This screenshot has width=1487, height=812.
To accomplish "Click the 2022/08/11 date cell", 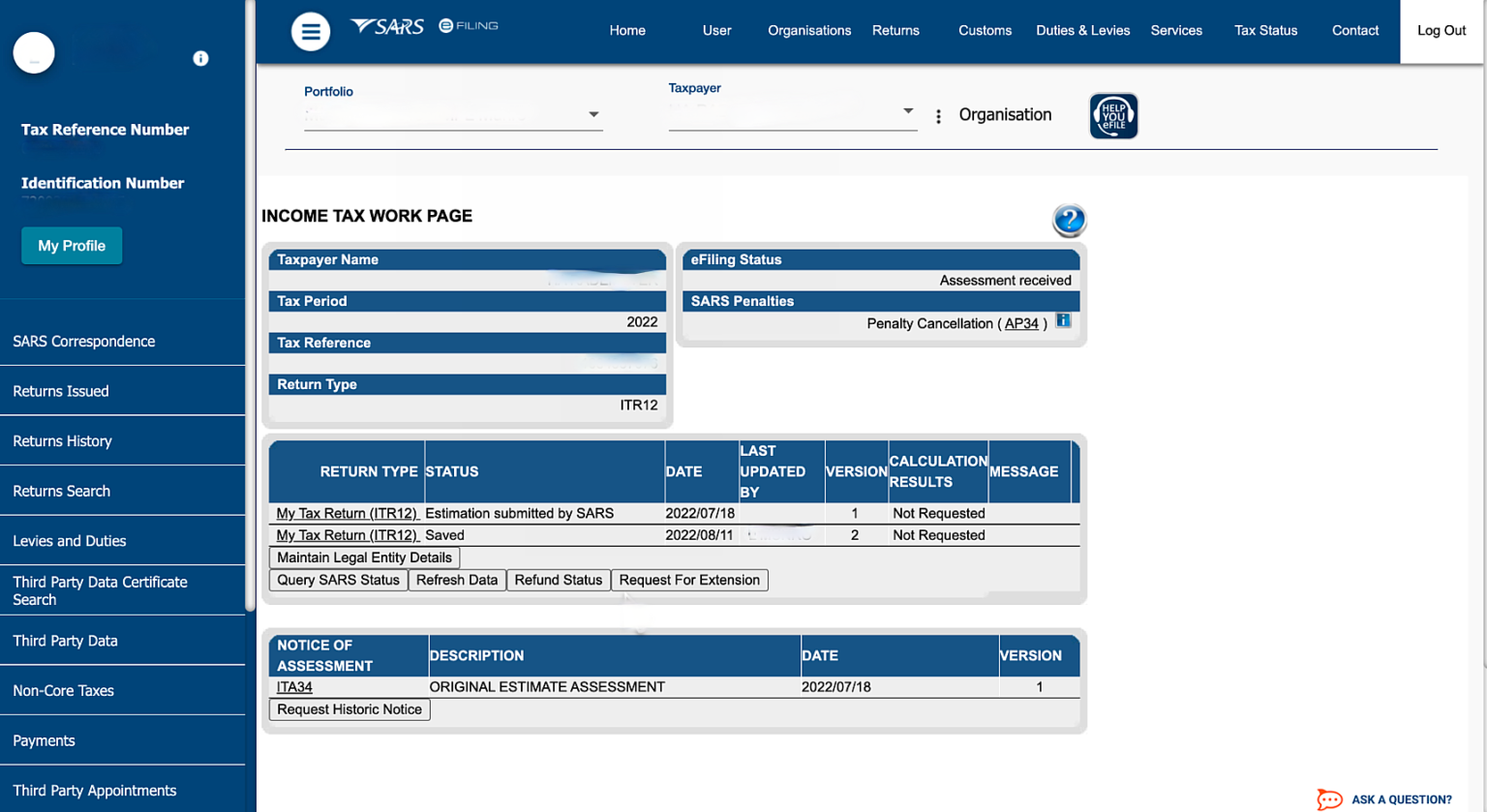I will pyautogui.click(x=699, y=535).
